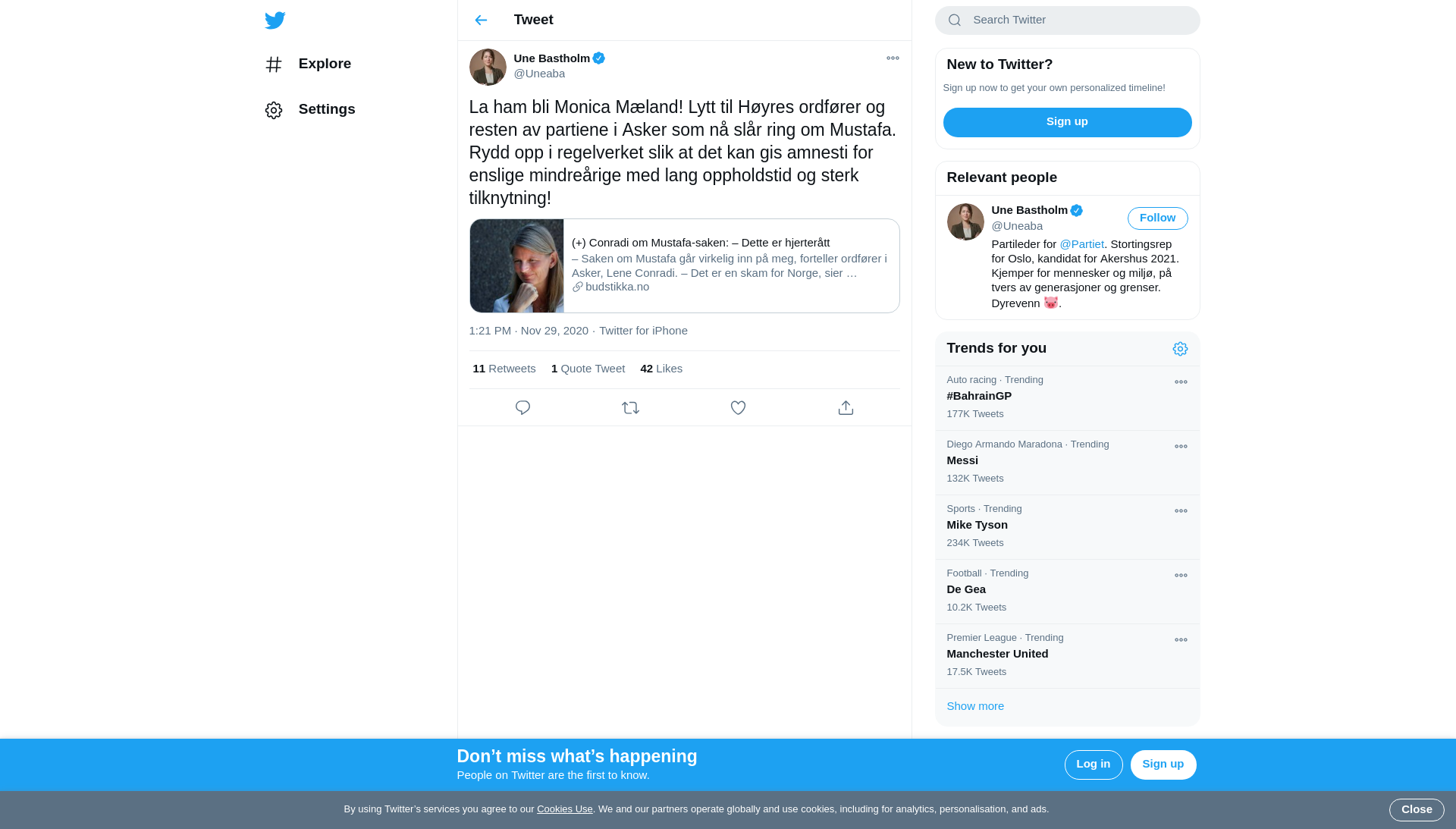
Task: Open more options for Mike Tyson trend
Action: coord(1181,511)
